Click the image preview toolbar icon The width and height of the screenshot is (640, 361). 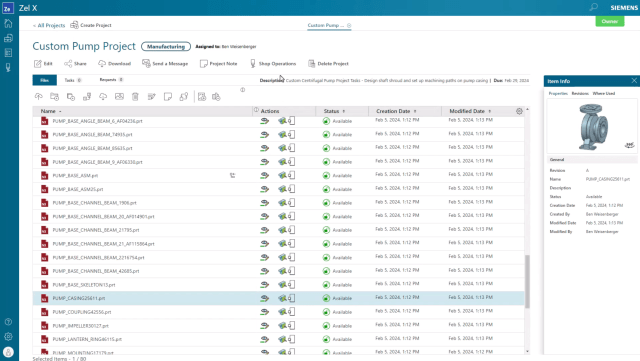pyautogui.click(x=119, y=96)
